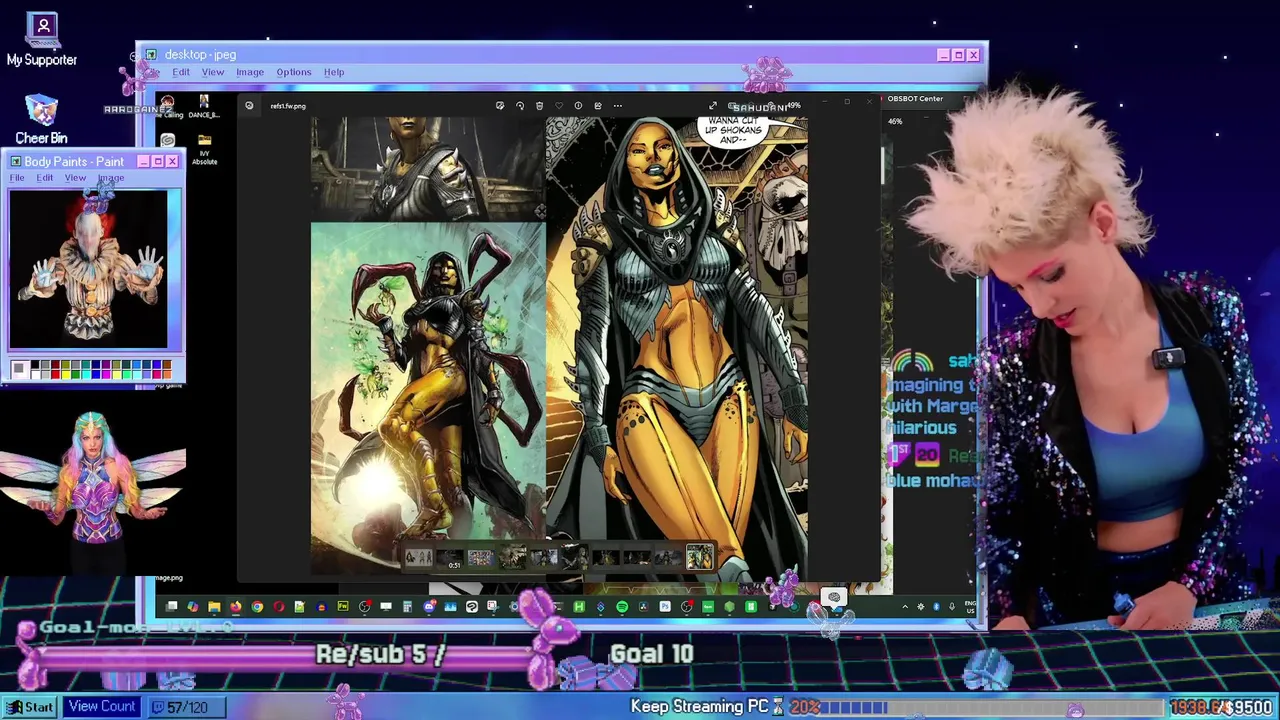This screenshot has width=1280, height=720.
Task: Open File menu in Body Paints window
Action: [x=17, y=178]
